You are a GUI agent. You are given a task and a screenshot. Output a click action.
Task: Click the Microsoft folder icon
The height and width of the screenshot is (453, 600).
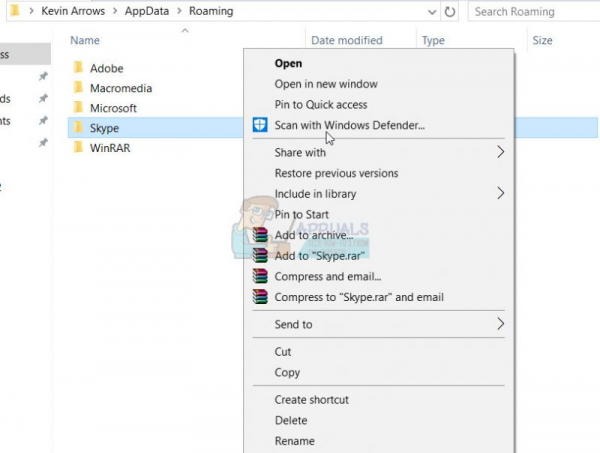[x=78, y=108]
